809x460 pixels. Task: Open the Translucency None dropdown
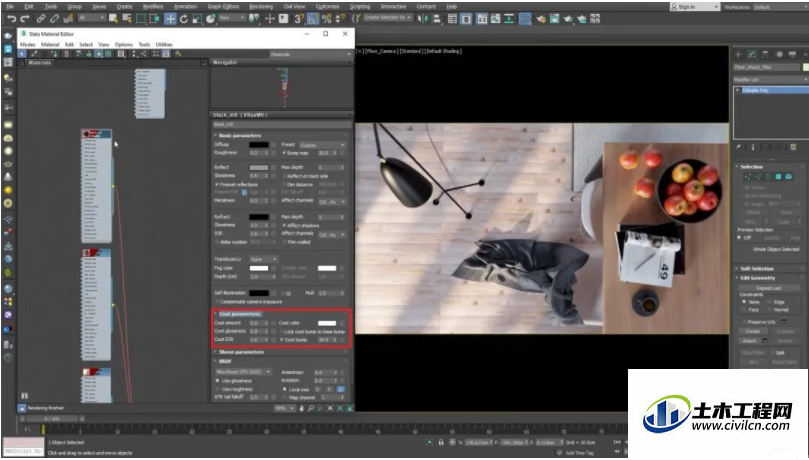click(x=264, y=259)
